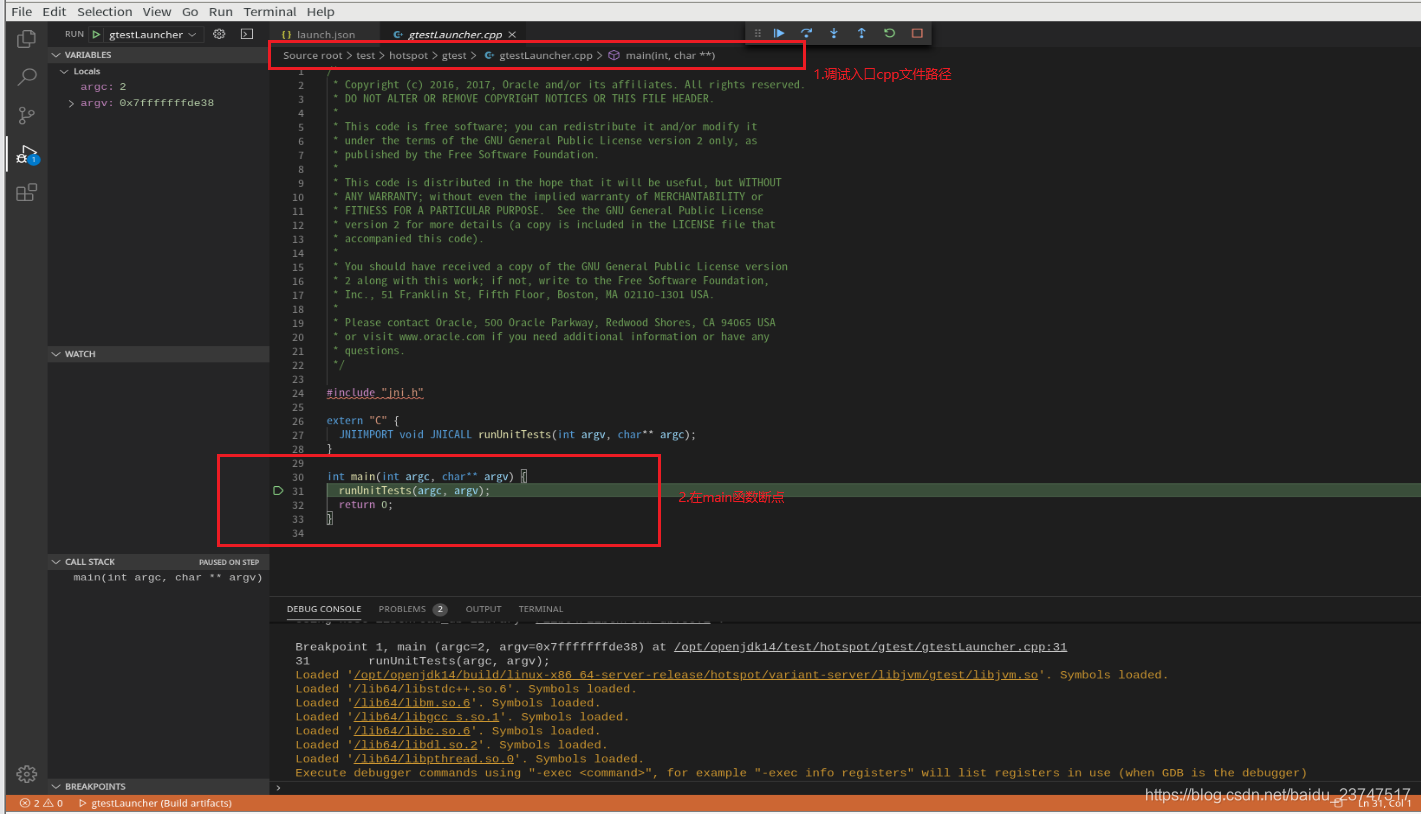Open the View menu
This screenshot has height=814, width=1421.
point(157,12)
